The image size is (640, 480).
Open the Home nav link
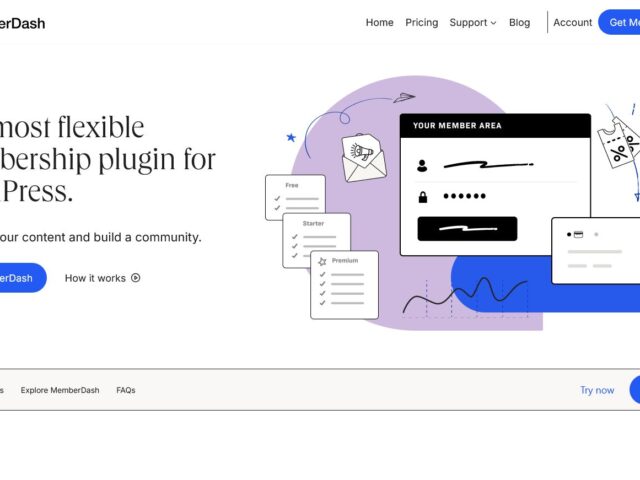[x=379, y=22]
